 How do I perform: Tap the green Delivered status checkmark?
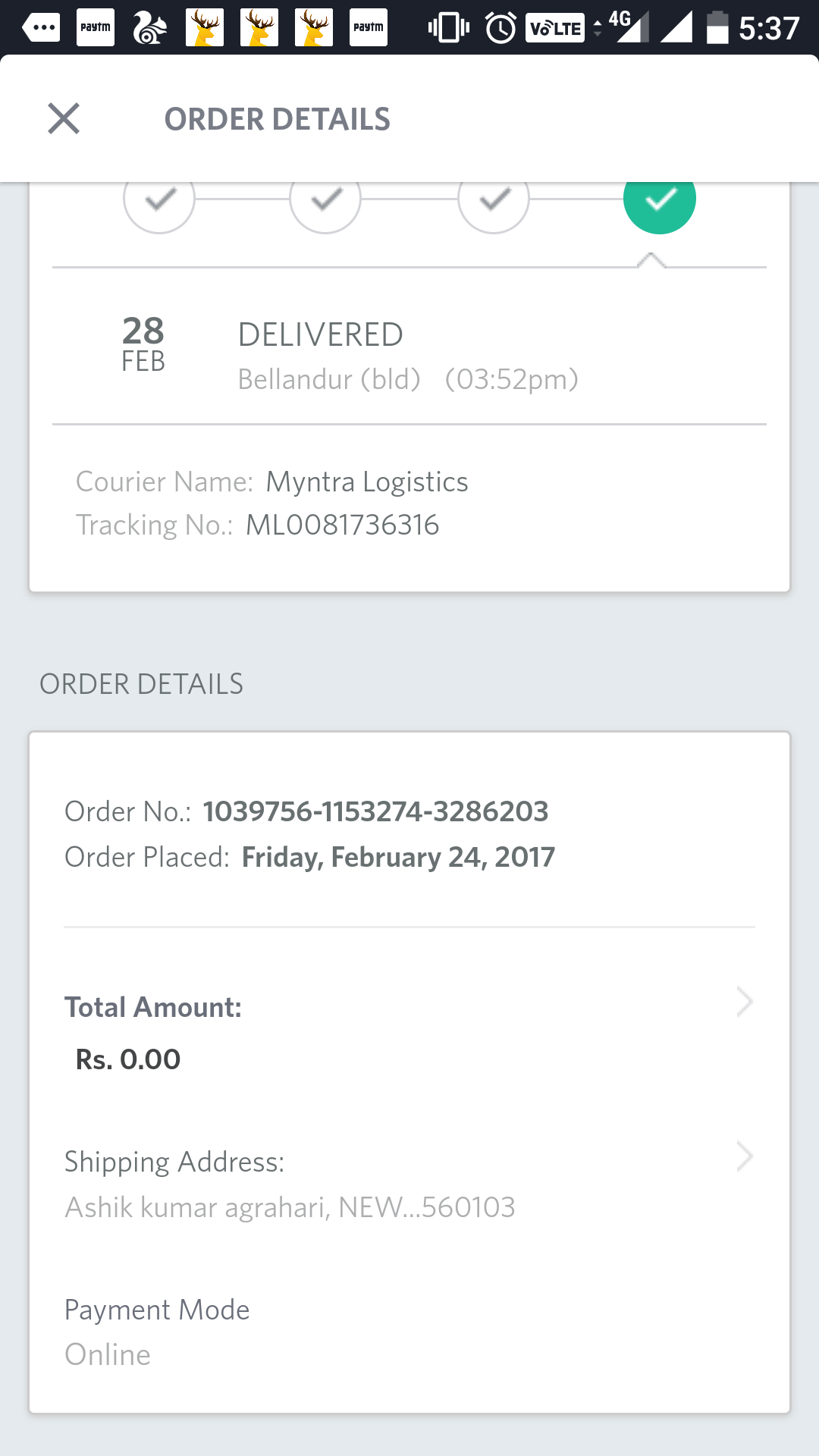click(660, 201)
